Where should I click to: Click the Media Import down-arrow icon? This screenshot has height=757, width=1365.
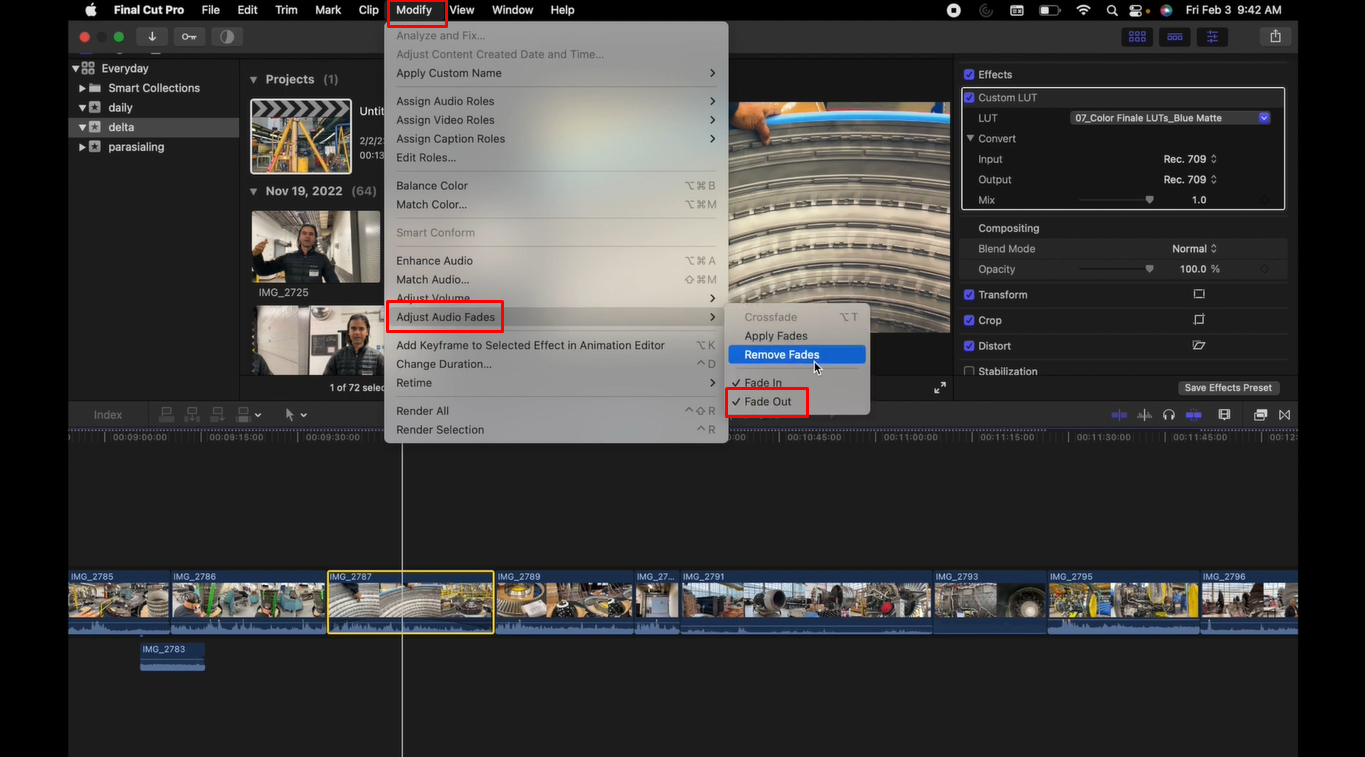[152, 36]
